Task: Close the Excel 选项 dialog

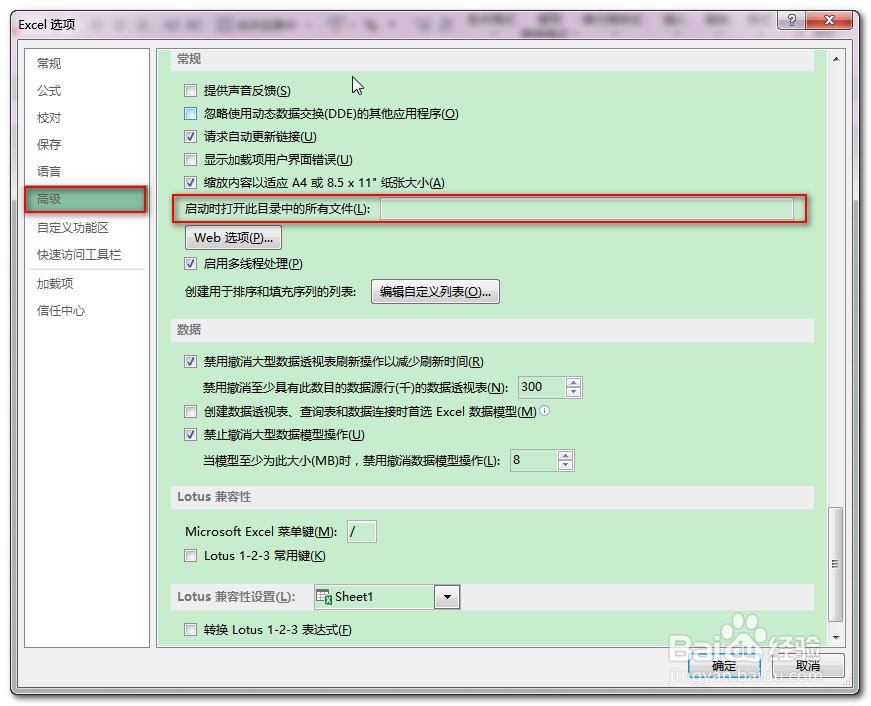Action: click(829, 20)
